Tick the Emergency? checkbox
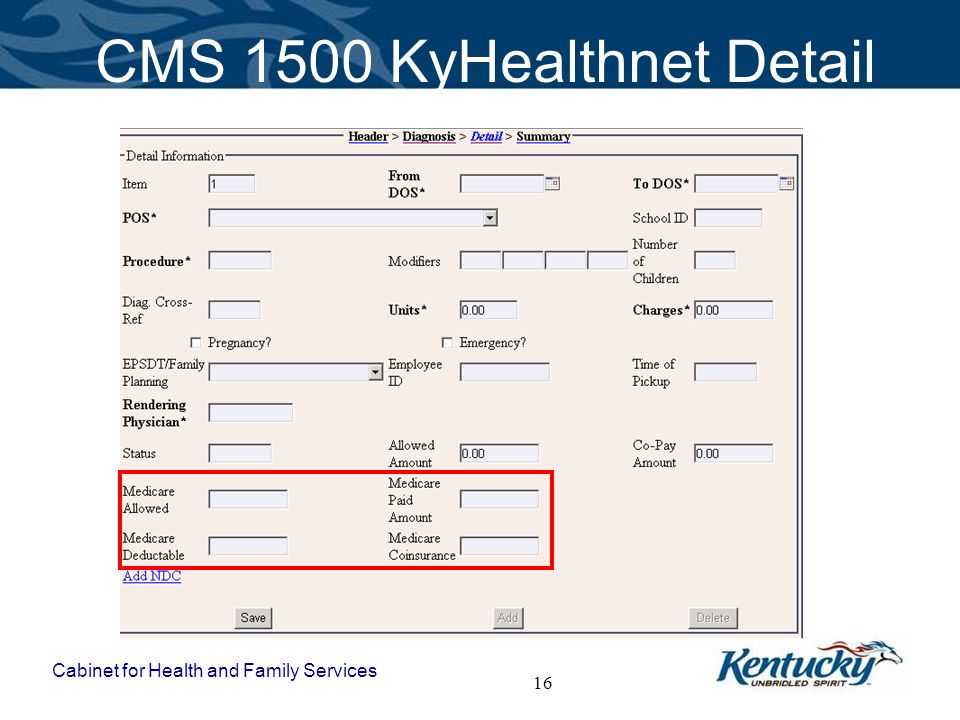 point(447,342)
